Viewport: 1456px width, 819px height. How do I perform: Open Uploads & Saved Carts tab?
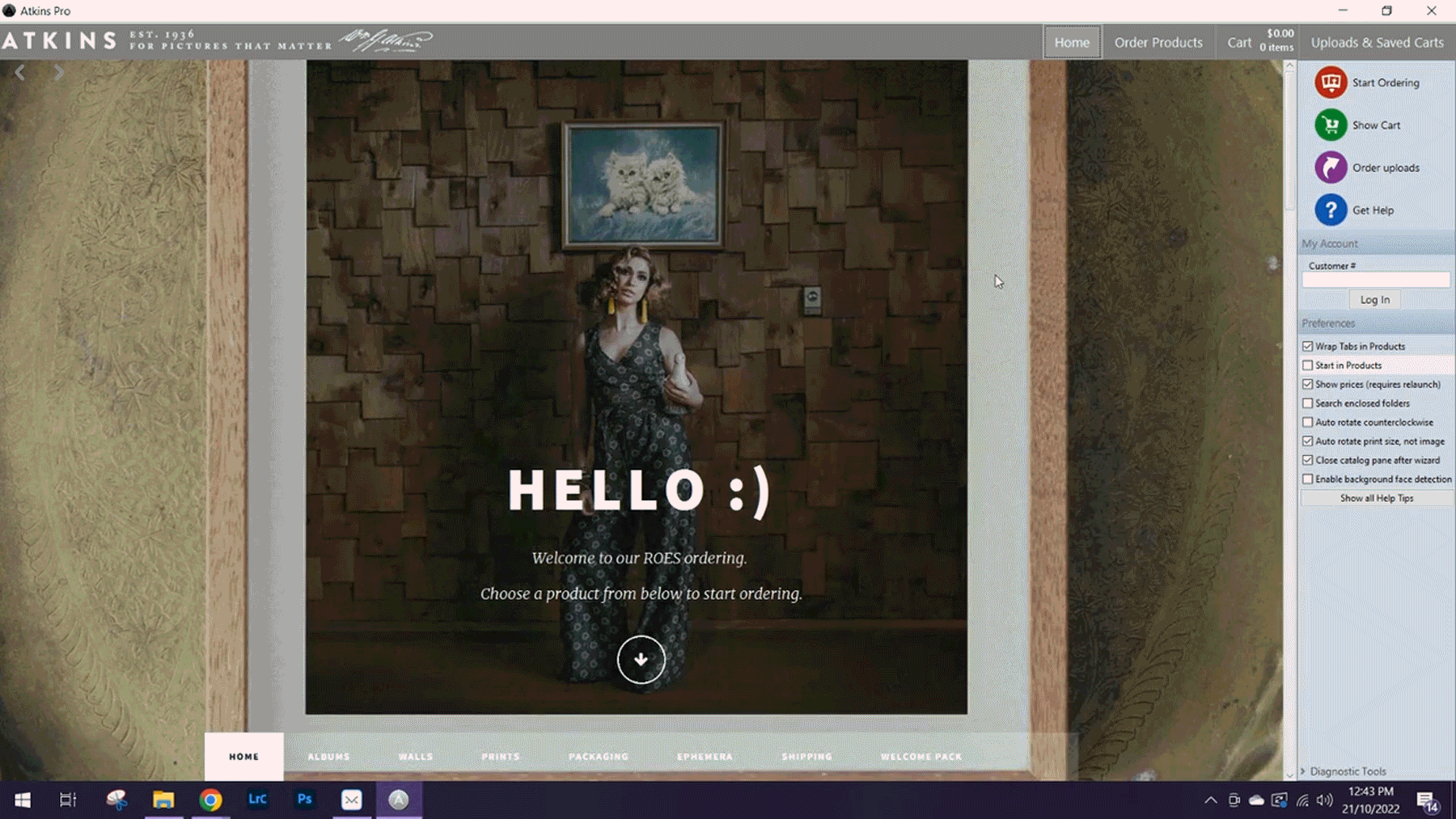coord(1377,42)
